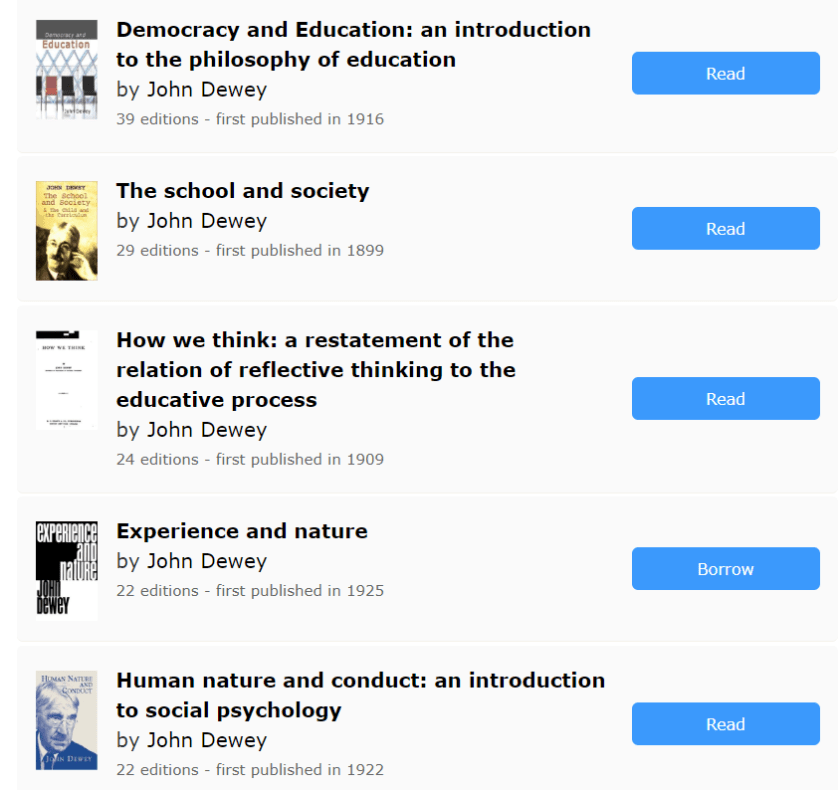Open the Experience and nature title link

tap(241, 531)
